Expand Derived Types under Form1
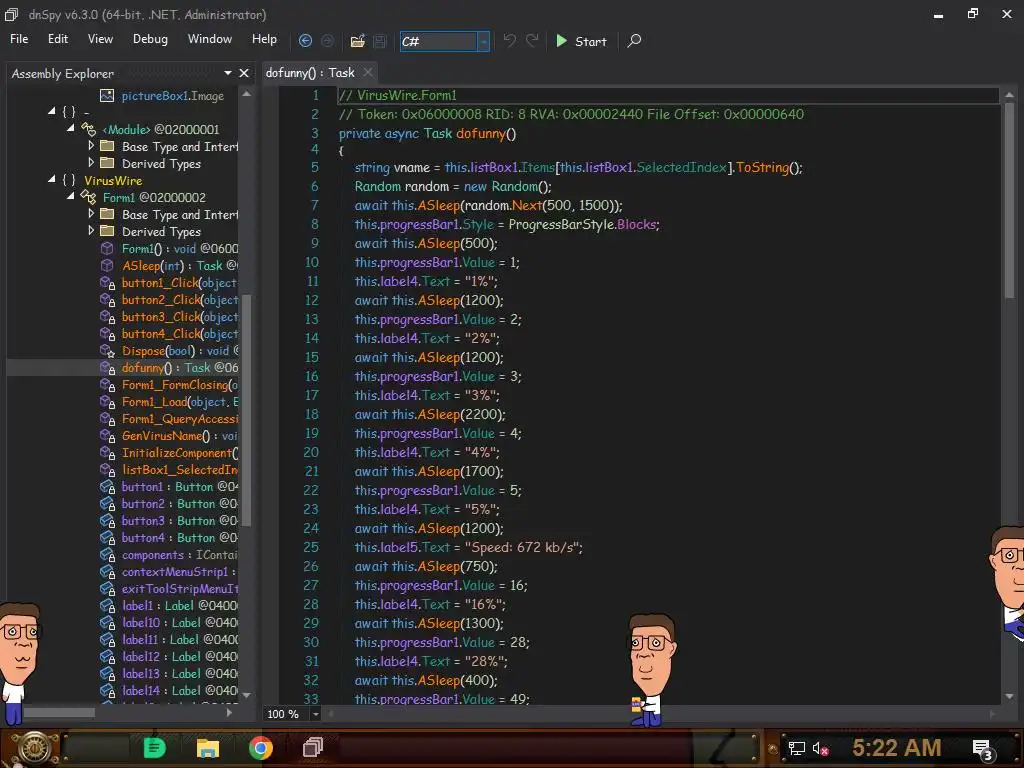Screen dimensions: 1024x768 tap(91, 231)
